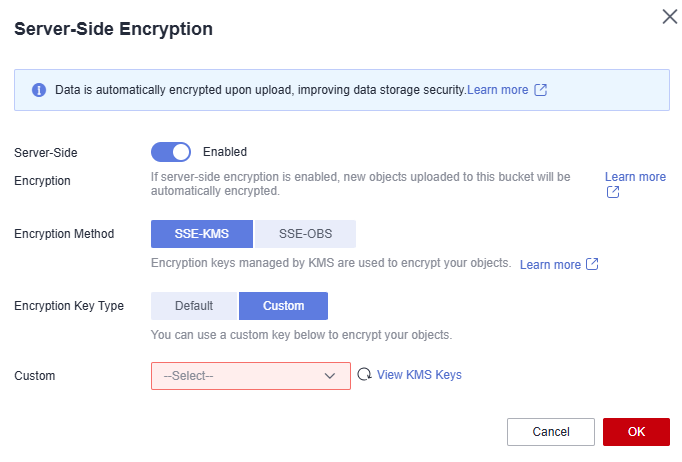
Task: Select SSE-KMS encryption method
Action: pos(202,234)
